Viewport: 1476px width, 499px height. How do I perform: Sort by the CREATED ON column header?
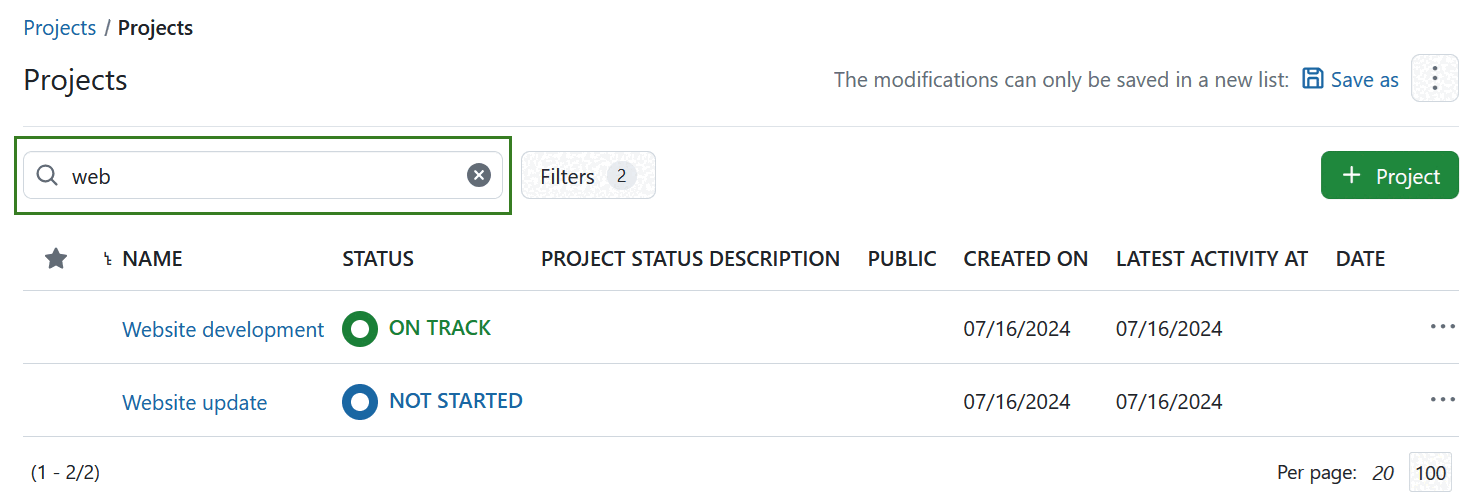(1025, 259)
